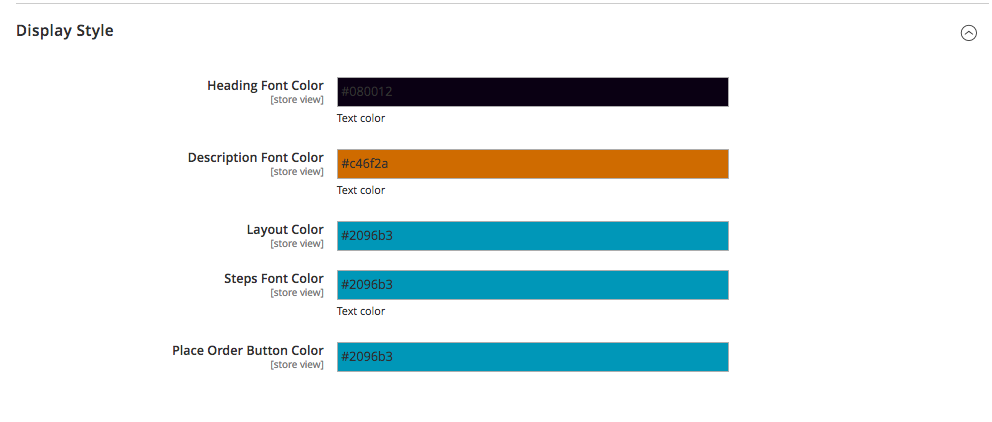The width and height of the screenshot is (992, 422).
Task: Click Text color note below Description Font Color
Action: click(x=361, y=191)
